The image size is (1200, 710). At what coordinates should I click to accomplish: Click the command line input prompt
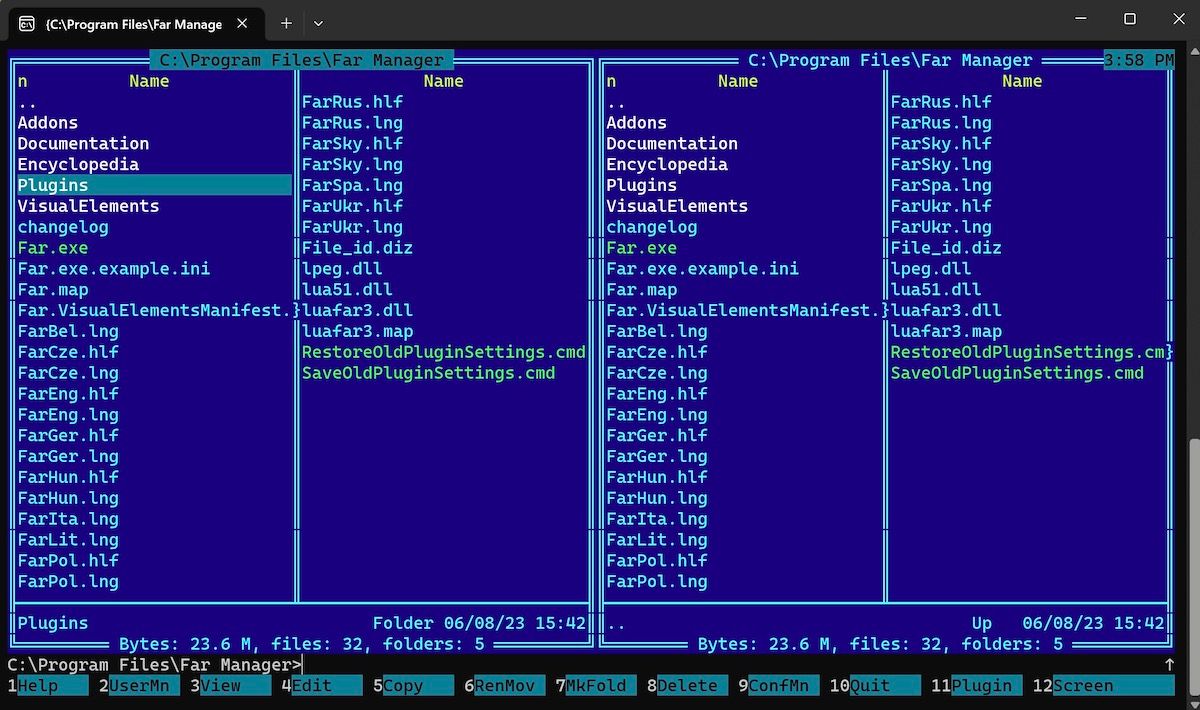(x=155, y=665)
